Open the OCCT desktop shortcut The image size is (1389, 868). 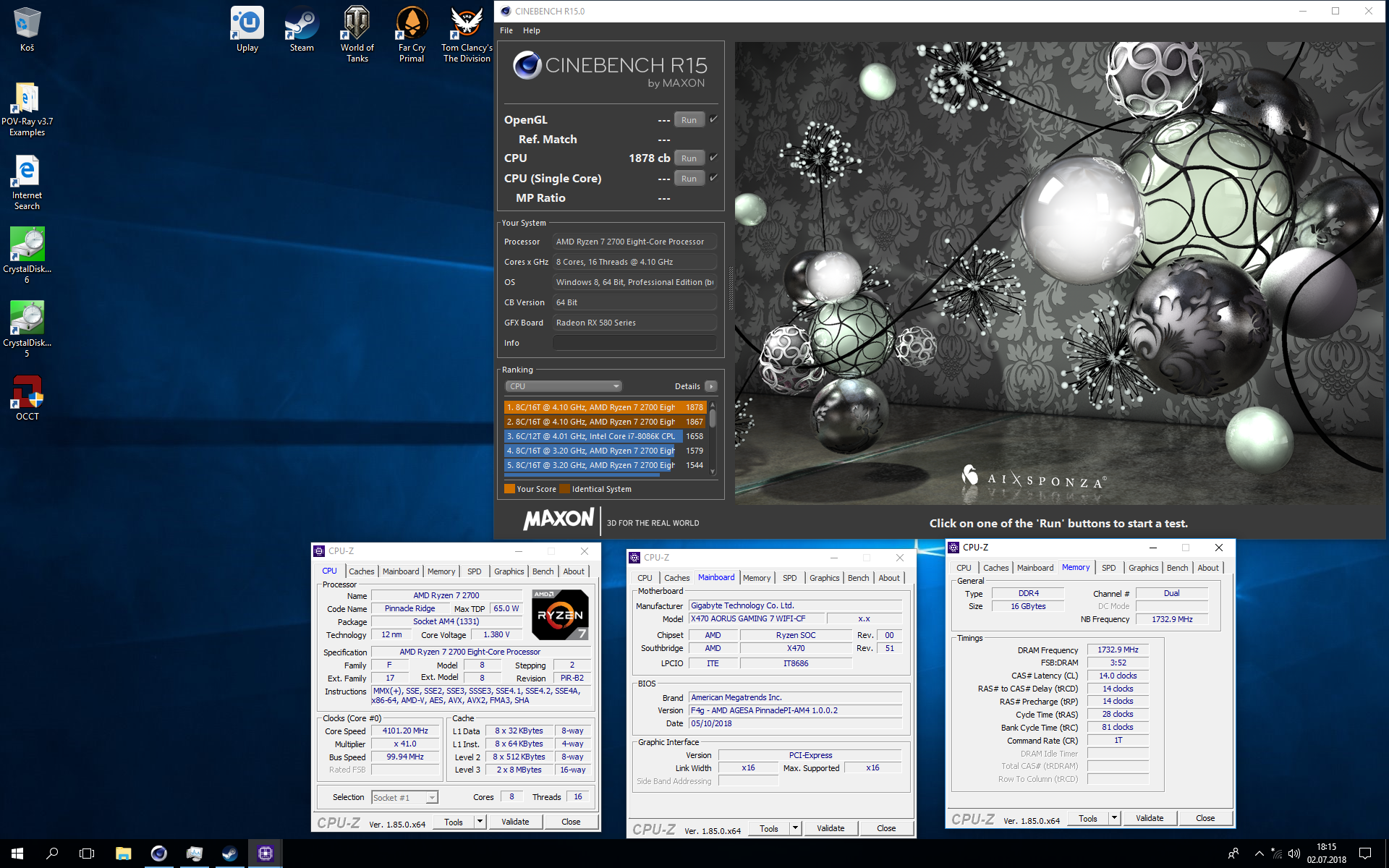click(x=27, y=397)
